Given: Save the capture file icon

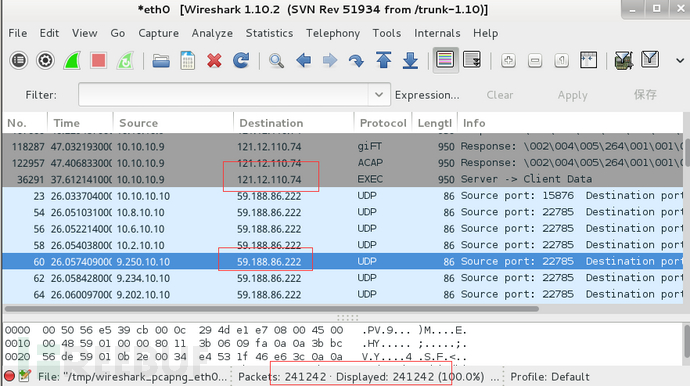Looking at the screenshot, I should [187, 61].
